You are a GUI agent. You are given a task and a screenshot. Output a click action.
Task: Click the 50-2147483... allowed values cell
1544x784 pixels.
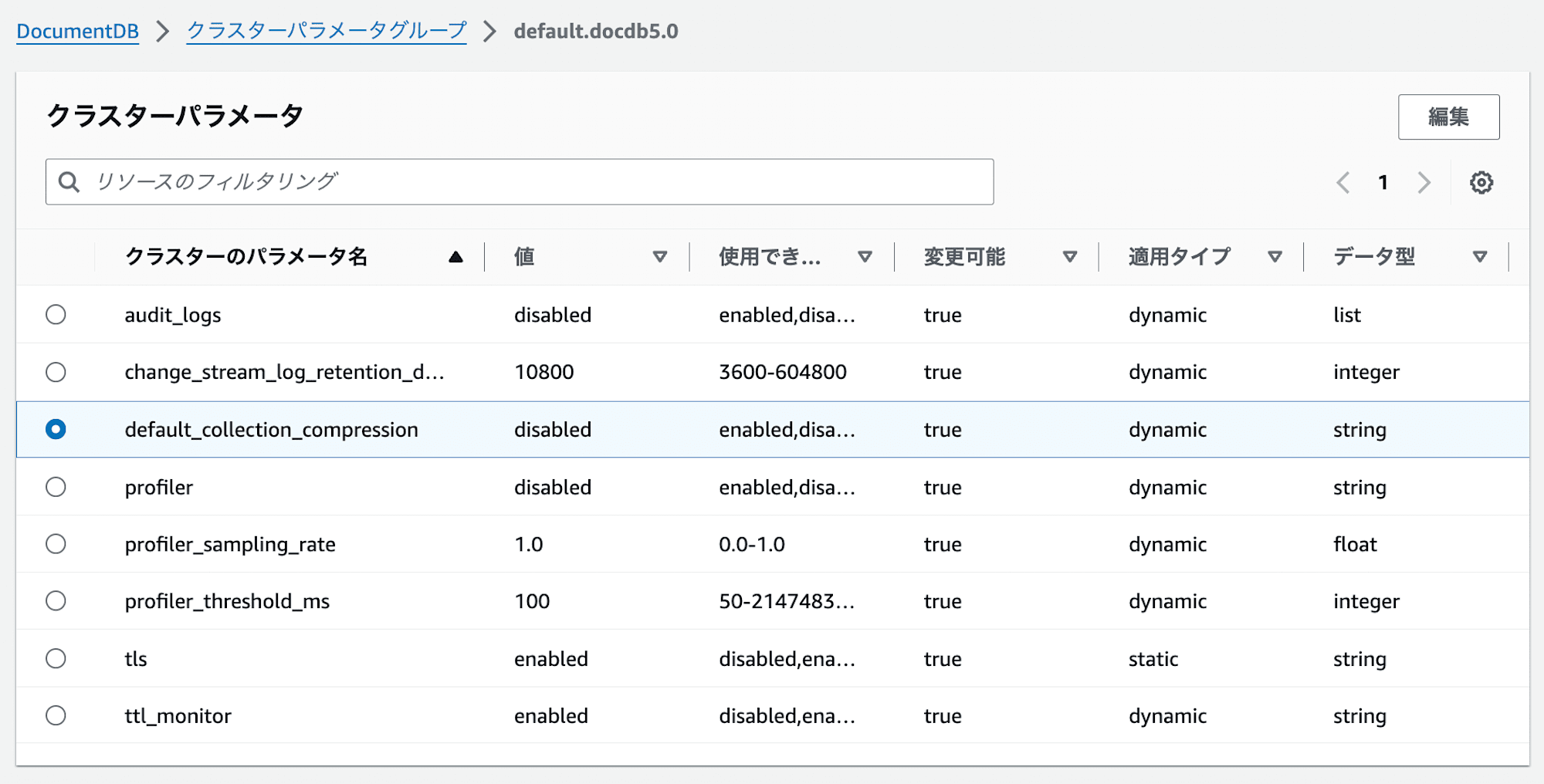coord(787,602)
